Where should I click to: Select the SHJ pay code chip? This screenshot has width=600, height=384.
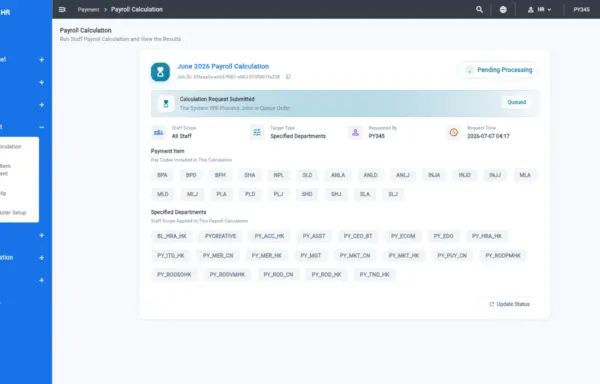click(x=336, y=194)
